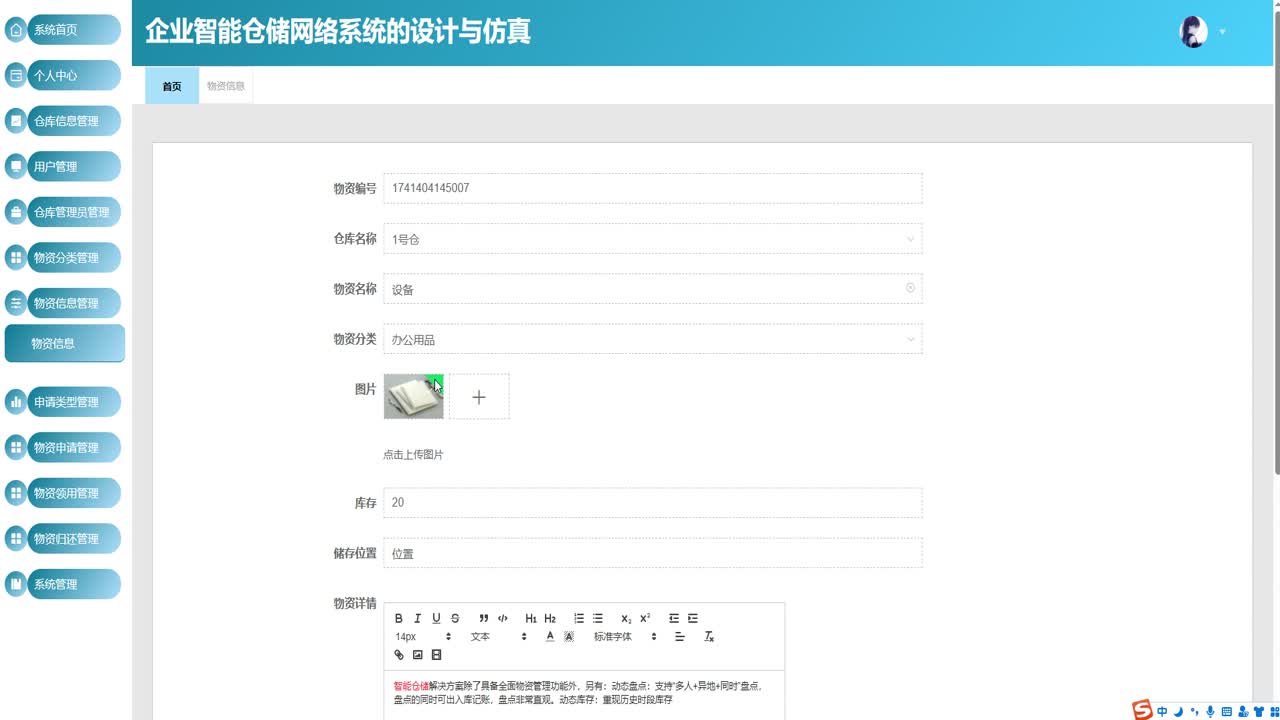Screen dimensions: 1280x720
Task: Increase indent in the editor
Action: pyautogui.click(x=693, y=618)
